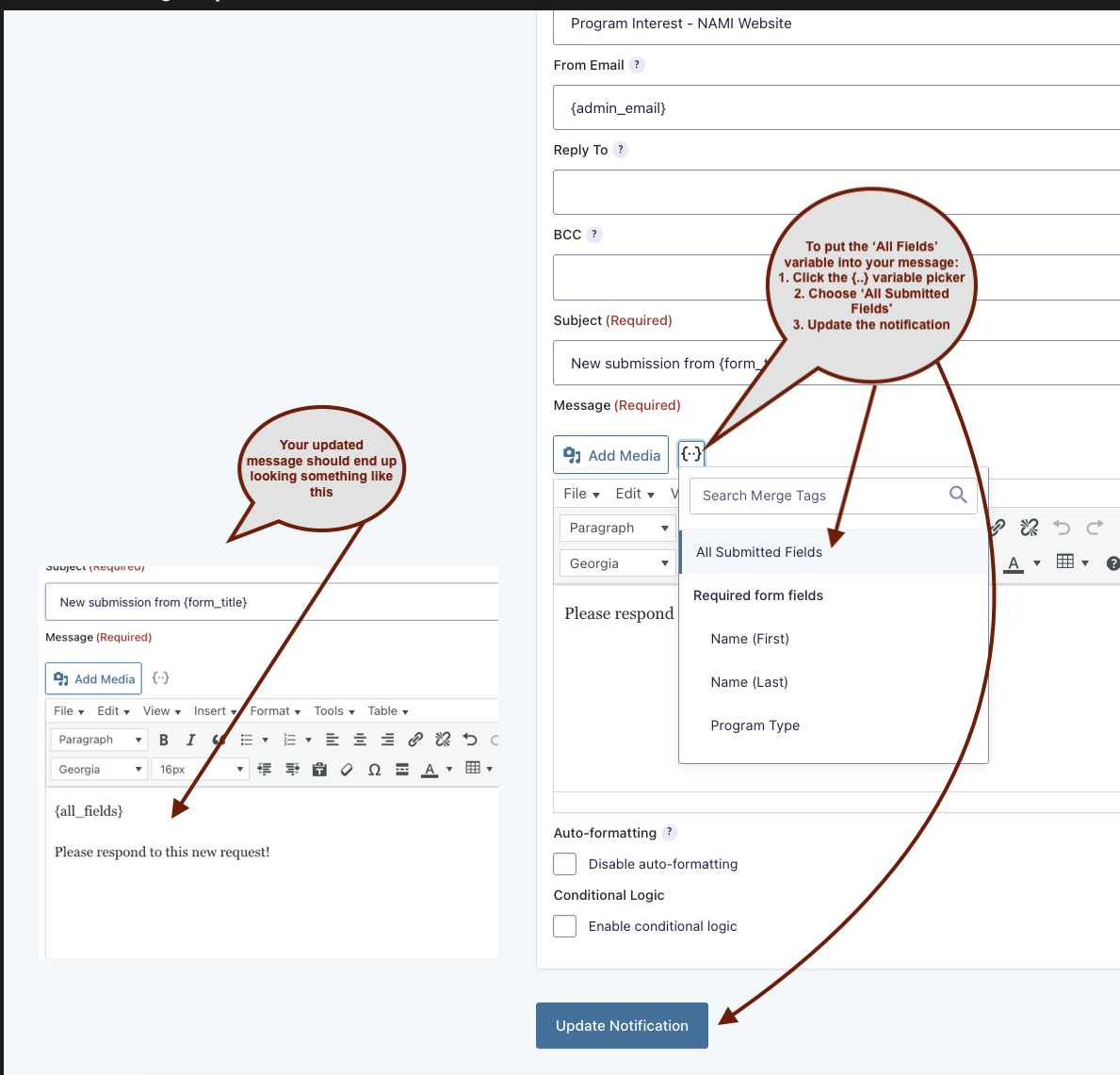Toggle Bold in the sample editor toolbar
This screenshot has width=1120, height=1075.
pos(164,740)
